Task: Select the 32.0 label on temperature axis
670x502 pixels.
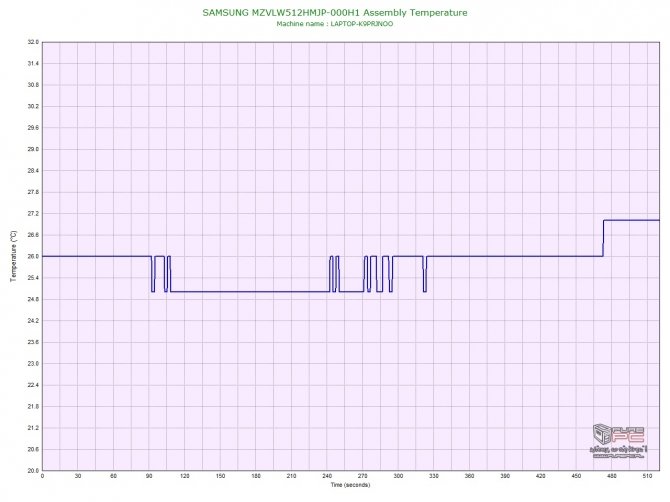Action: pyautogui.click(x=33, y=42)
